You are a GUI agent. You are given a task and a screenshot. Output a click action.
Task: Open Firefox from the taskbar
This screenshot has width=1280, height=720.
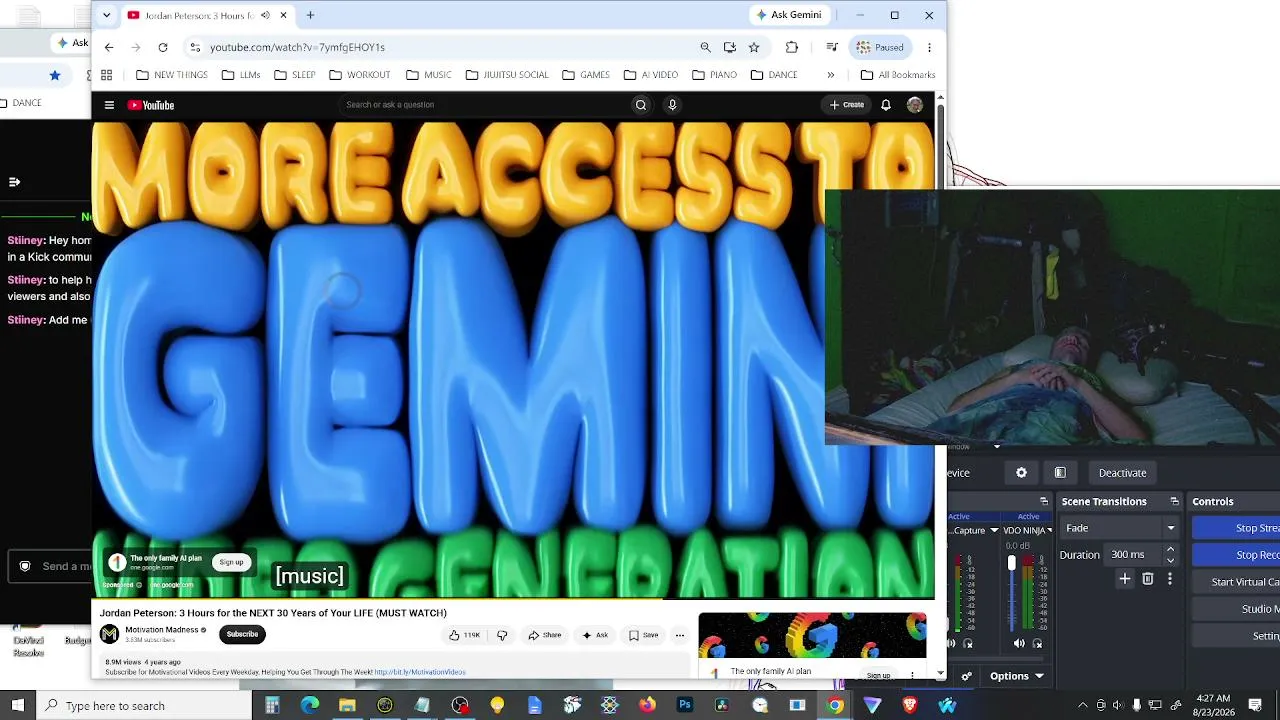point(647,706)
